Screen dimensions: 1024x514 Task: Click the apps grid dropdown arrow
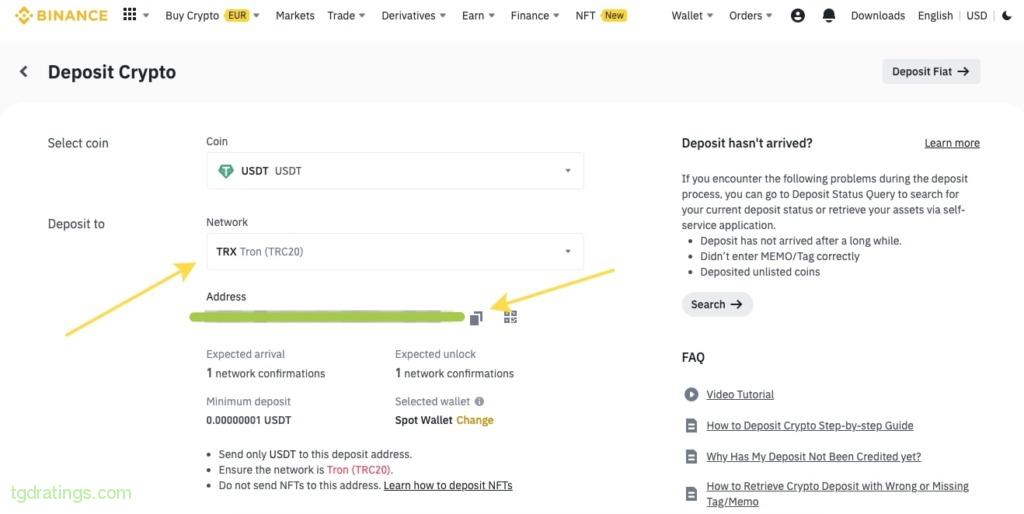[x=146, y=15]
